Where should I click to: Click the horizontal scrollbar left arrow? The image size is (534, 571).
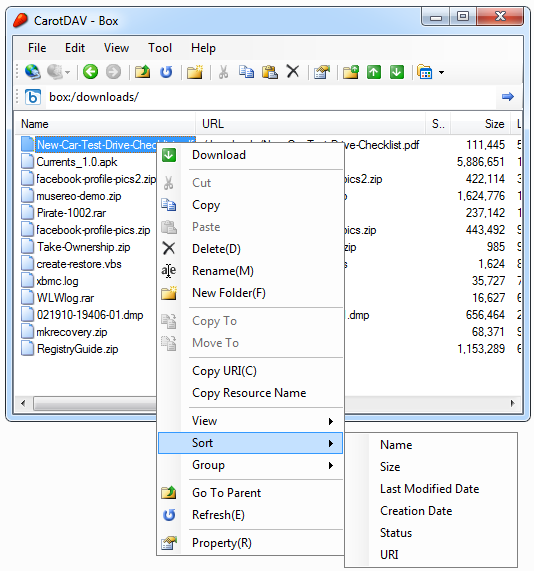[23, 403]
